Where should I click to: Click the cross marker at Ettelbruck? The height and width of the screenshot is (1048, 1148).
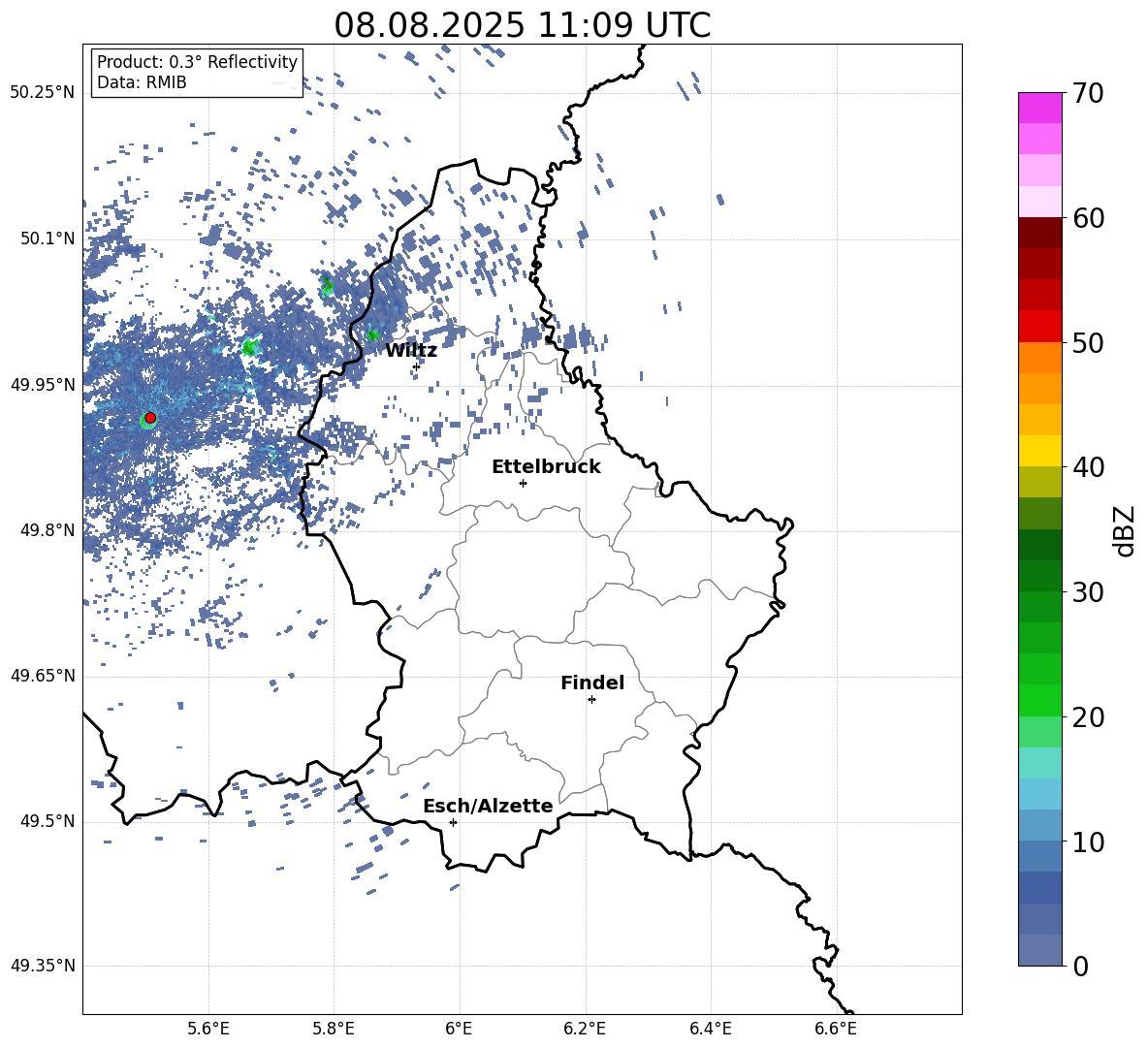(x=523, y=483)
